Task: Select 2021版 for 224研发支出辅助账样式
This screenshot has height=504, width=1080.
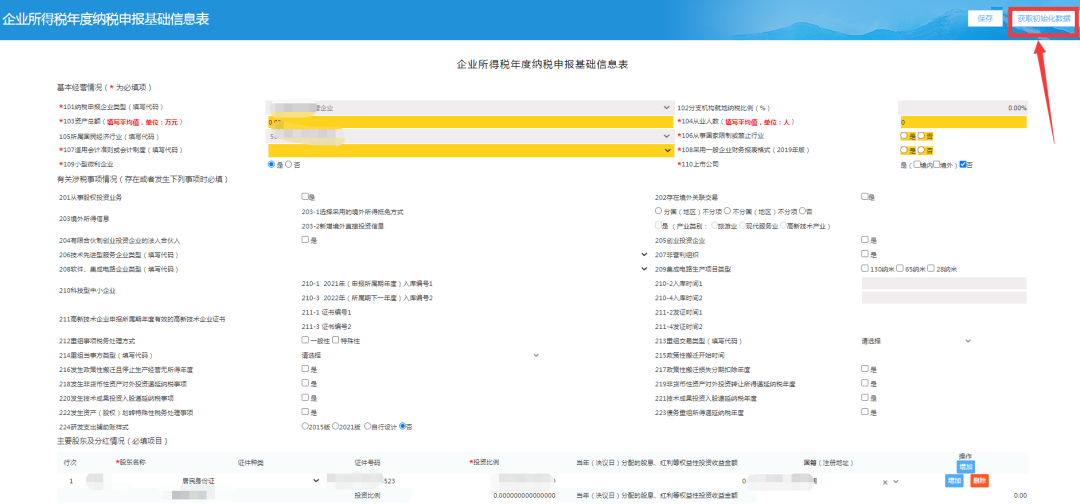Action: click(335, 426)
